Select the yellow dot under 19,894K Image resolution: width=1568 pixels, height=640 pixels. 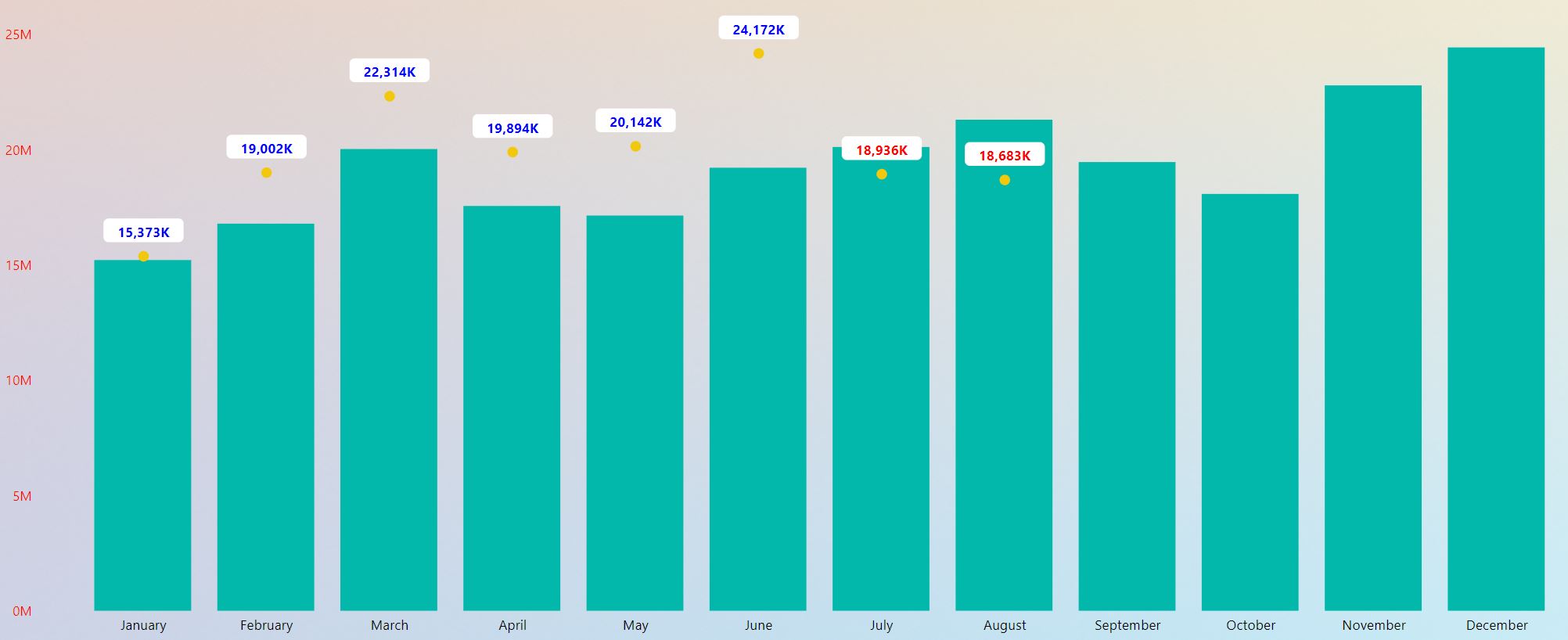point(512,152)
